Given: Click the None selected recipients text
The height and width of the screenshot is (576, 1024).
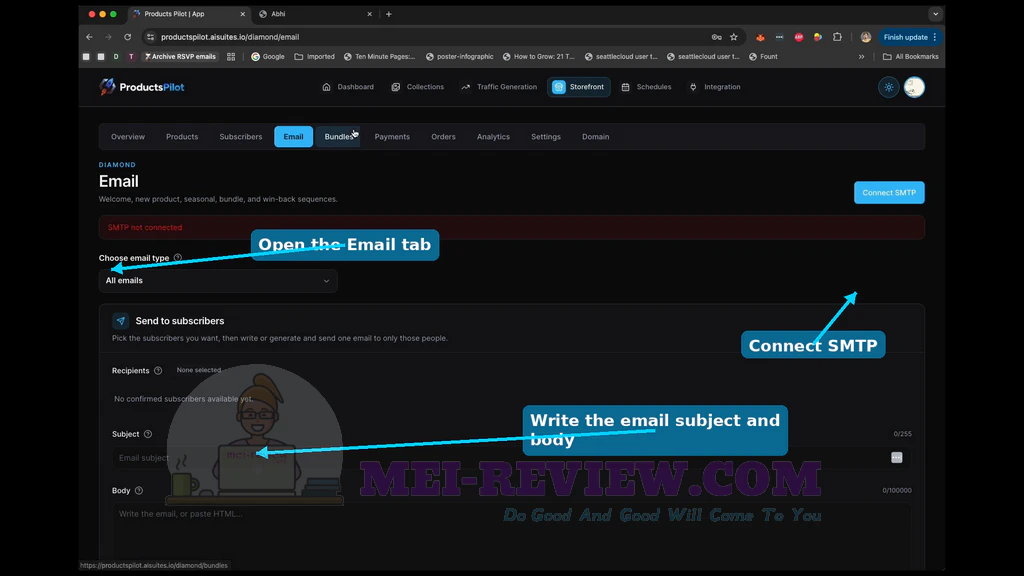Looking at the screenshot, I should pos(199,370).
